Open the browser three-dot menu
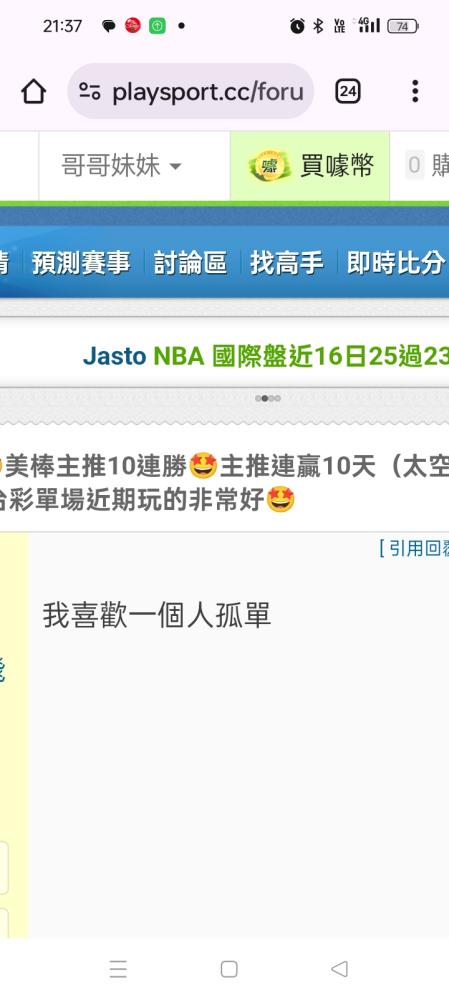This screenshot has height=1000, width=449. click(415, 91)
